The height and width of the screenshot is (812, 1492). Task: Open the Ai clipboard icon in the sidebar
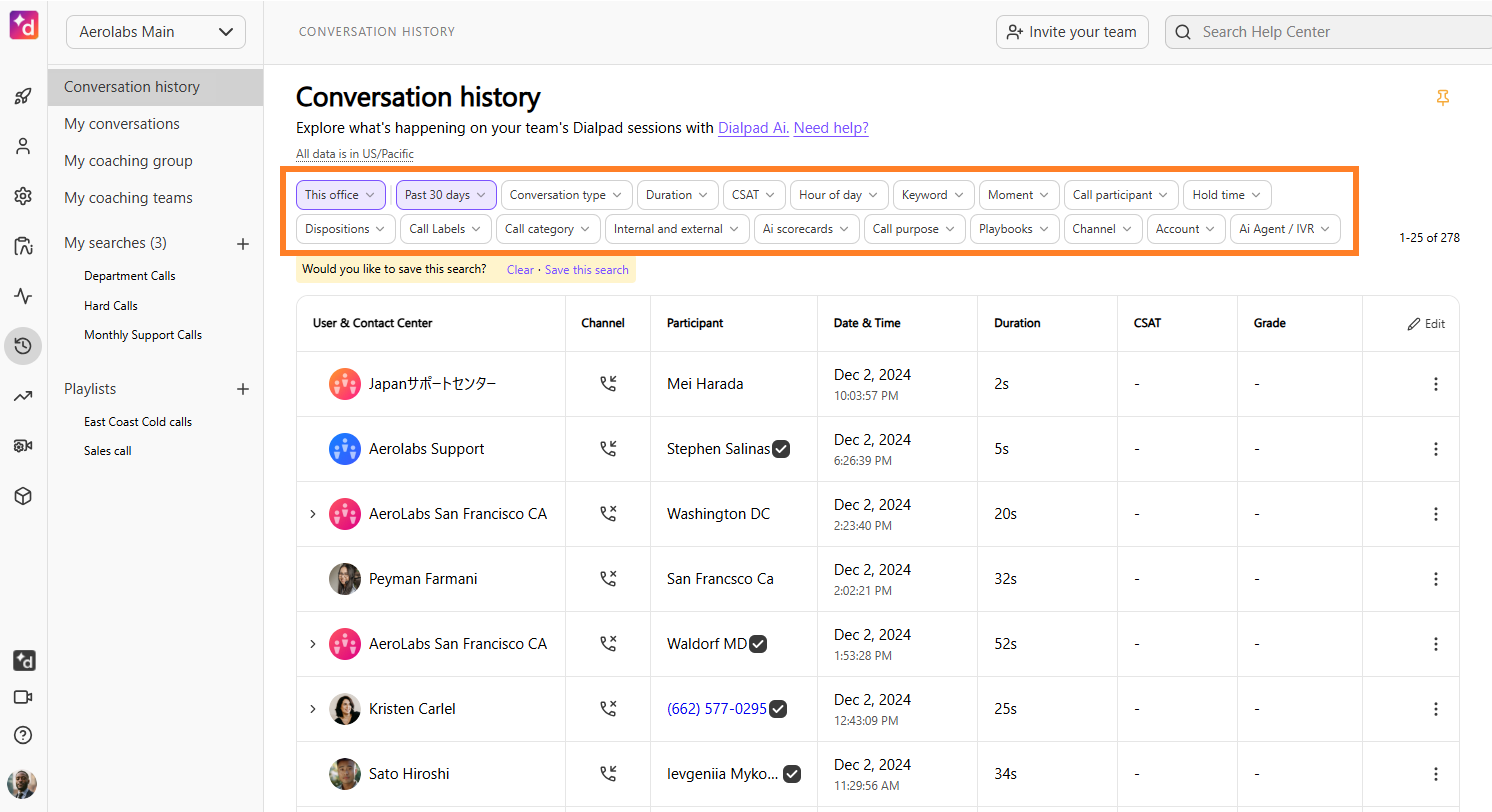23,246
